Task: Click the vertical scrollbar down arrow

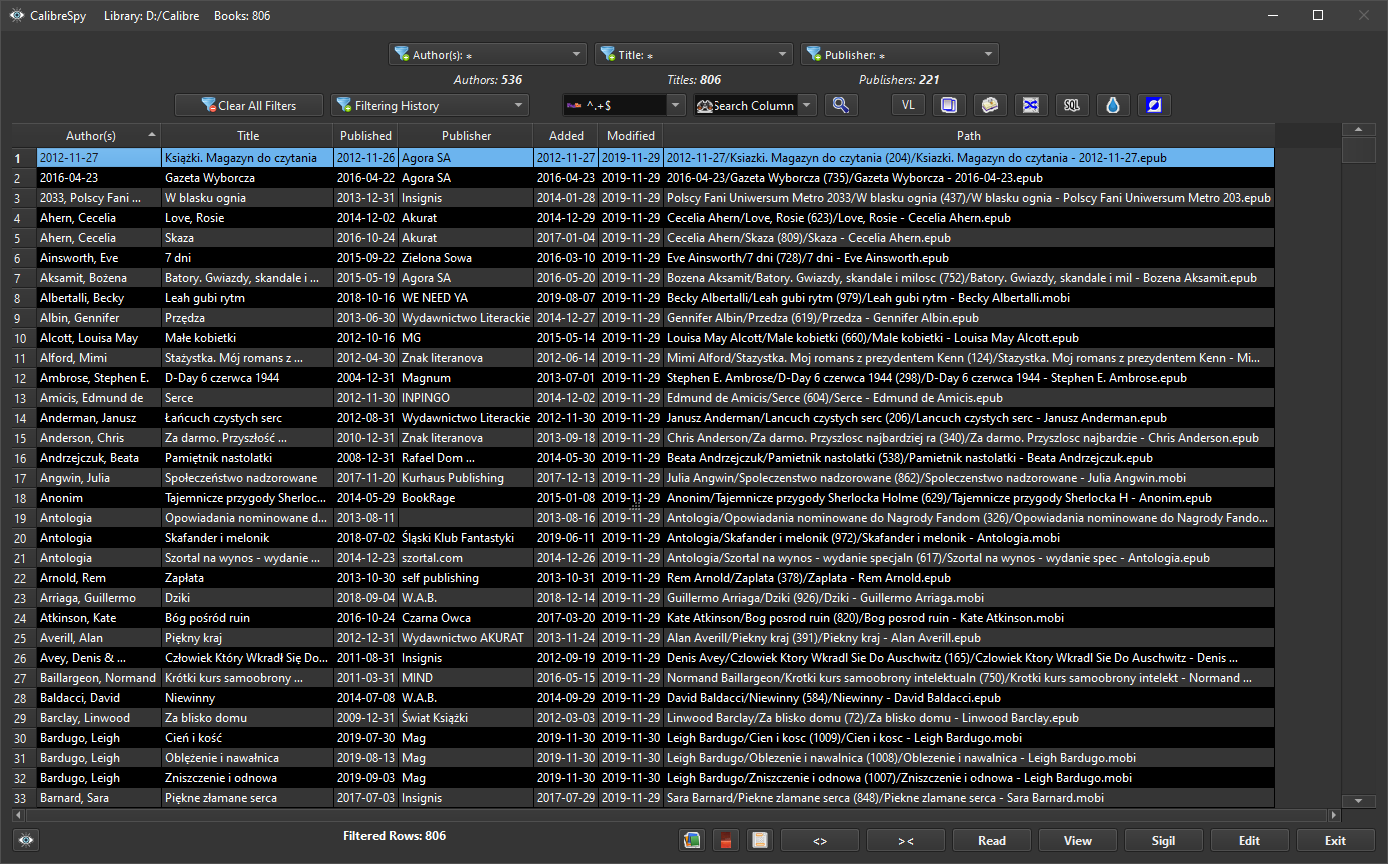Action: click(1358, 801)
